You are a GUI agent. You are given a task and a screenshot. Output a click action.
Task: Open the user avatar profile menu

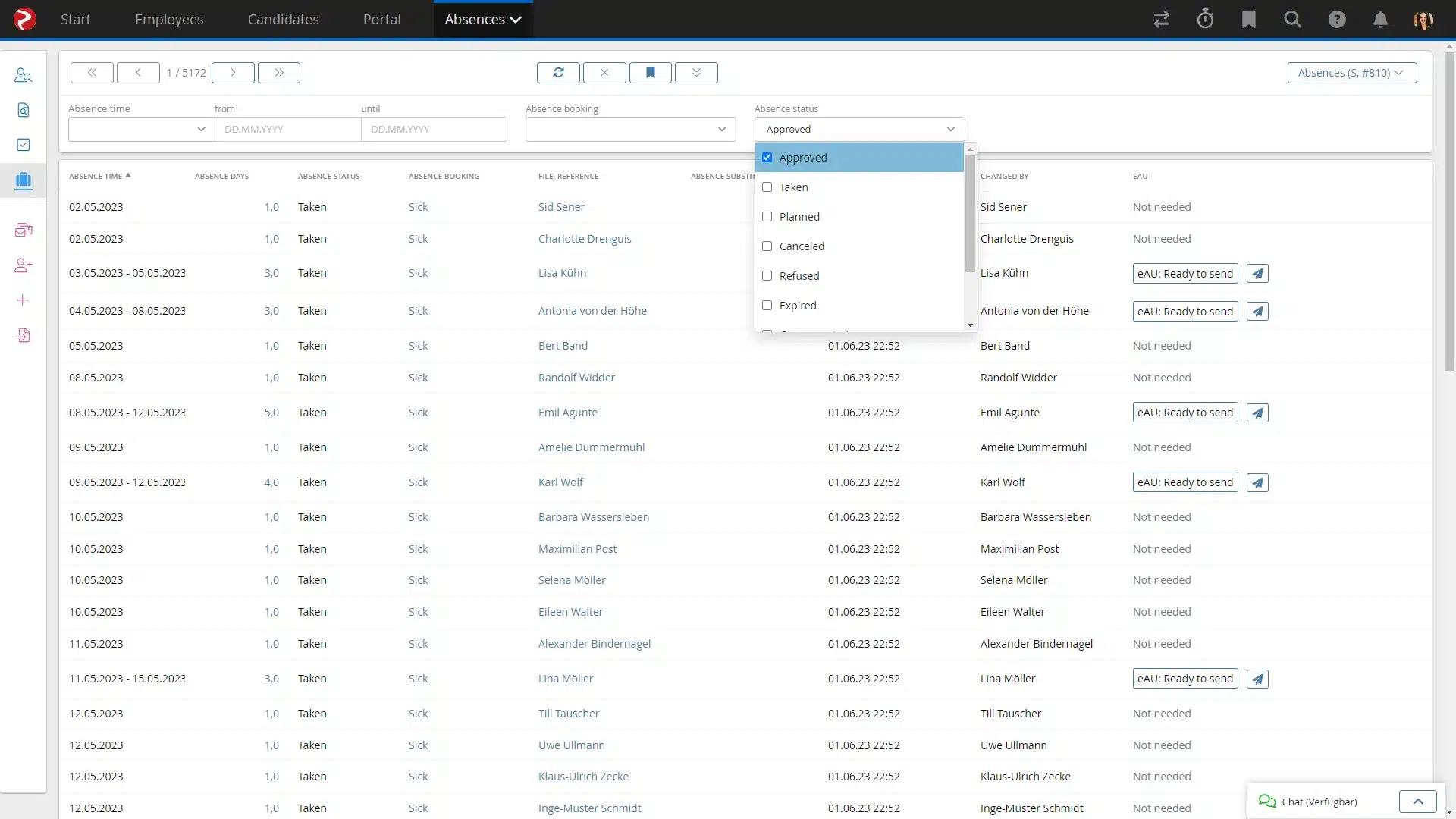1423,19
